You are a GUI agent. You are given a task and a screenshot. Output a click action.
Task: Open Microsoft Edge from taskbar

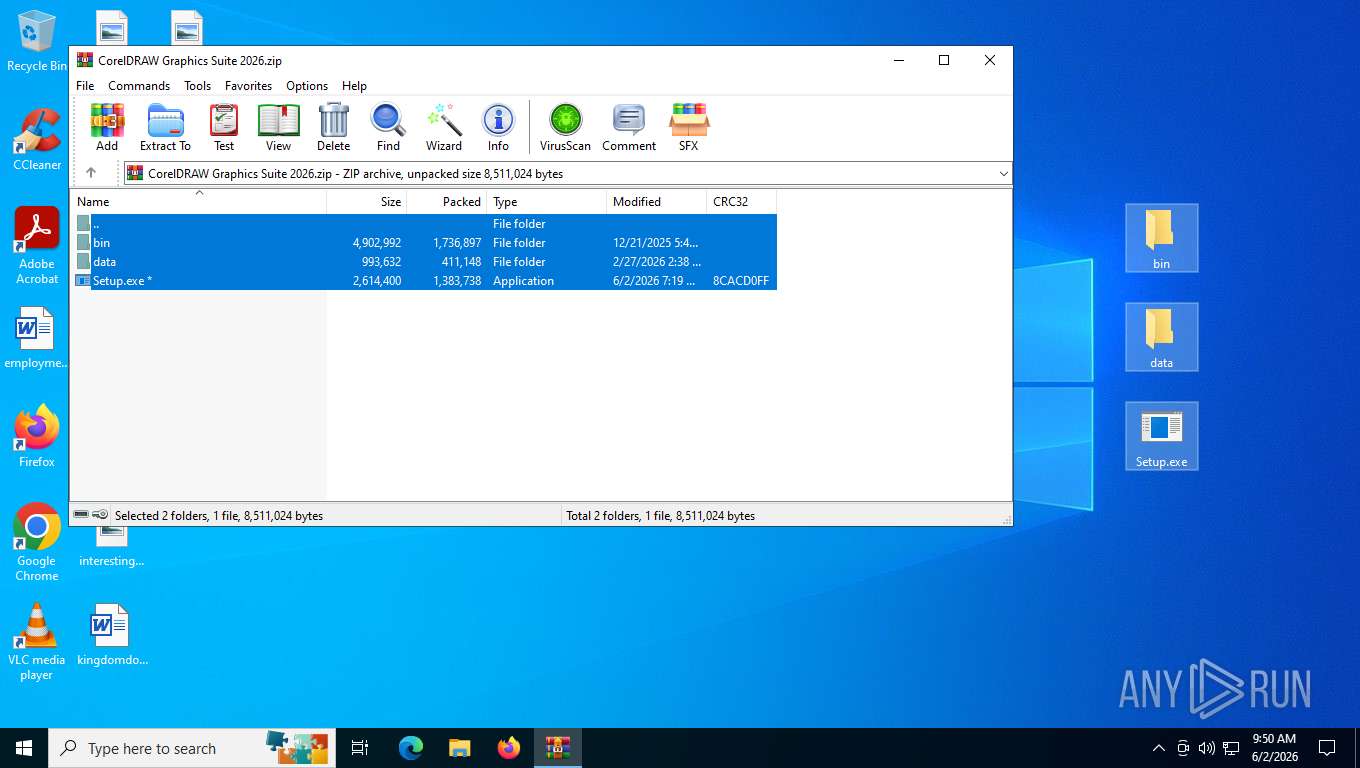click(411, 748)
